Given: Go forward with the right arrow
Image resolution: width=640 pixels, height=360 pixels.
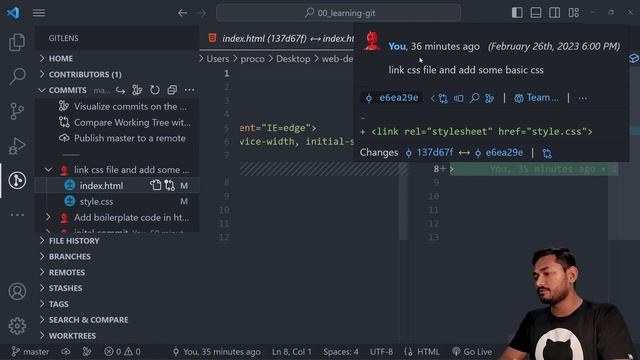Looking at the screenshot, I should [x=202, y=13].
